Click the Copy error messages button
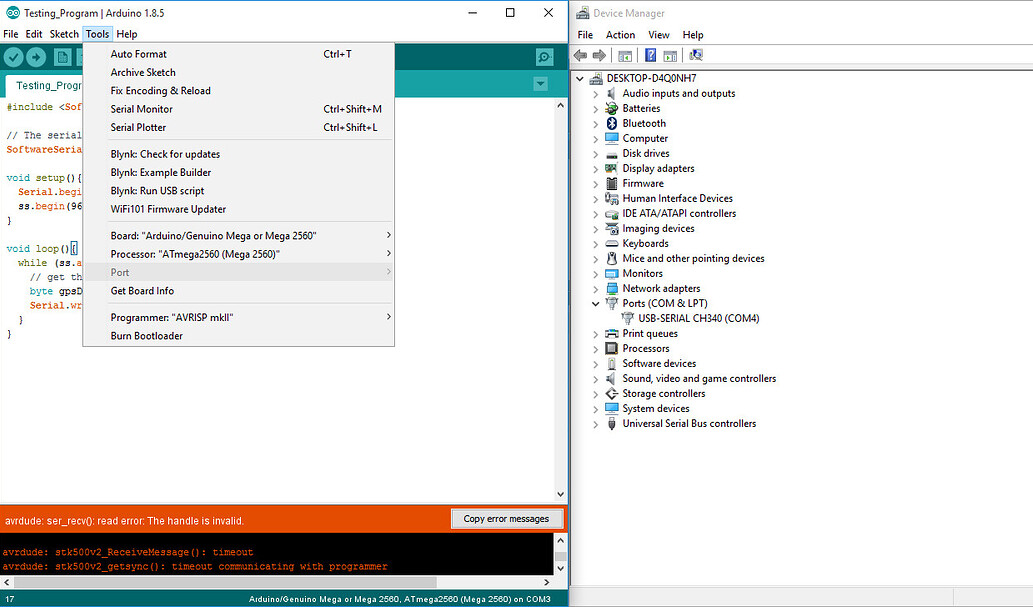Screen dimensions: 1033x607 507,518
